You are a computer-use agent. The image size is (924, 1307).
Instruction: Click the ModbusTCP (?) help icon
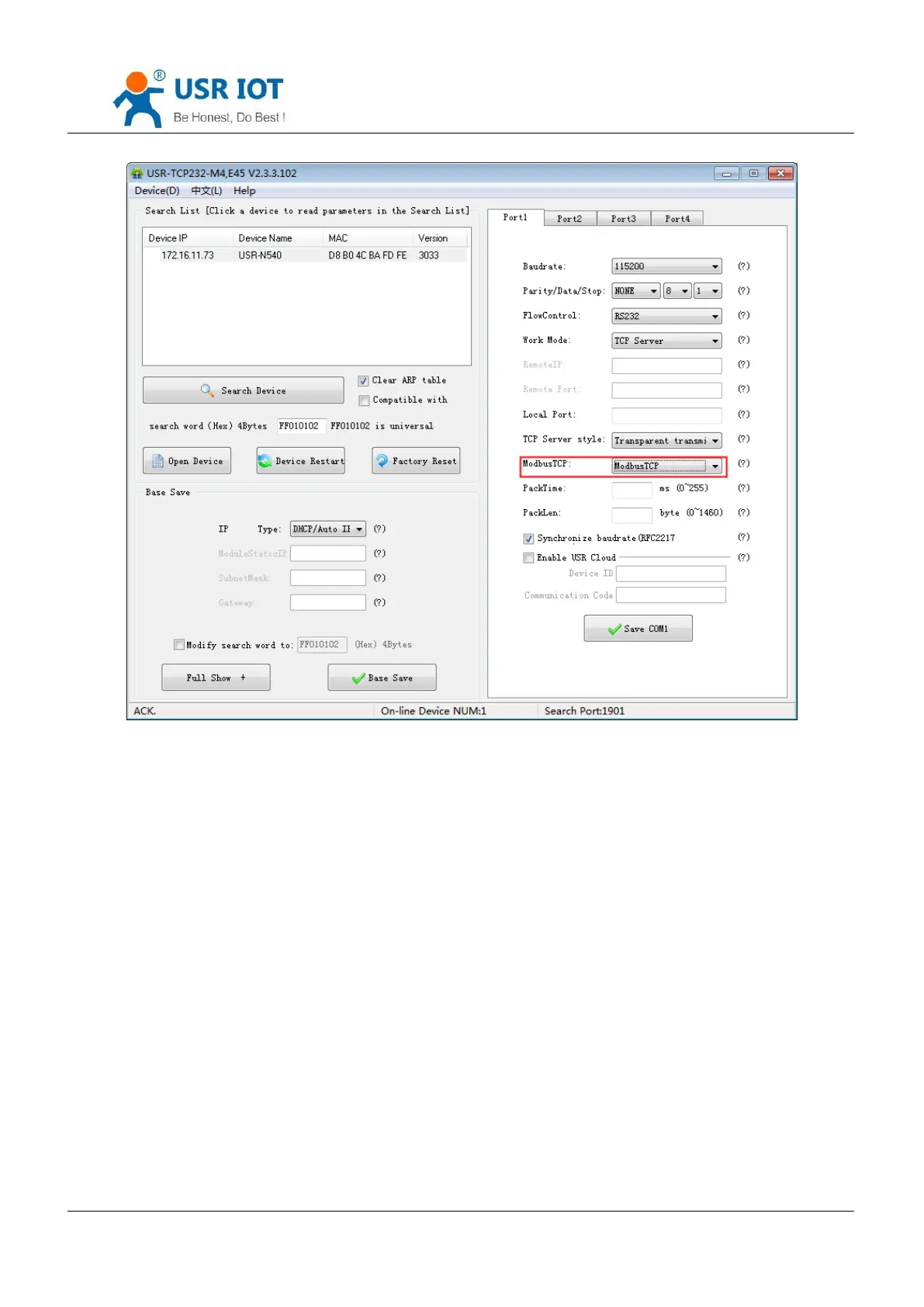coord(744,463)
